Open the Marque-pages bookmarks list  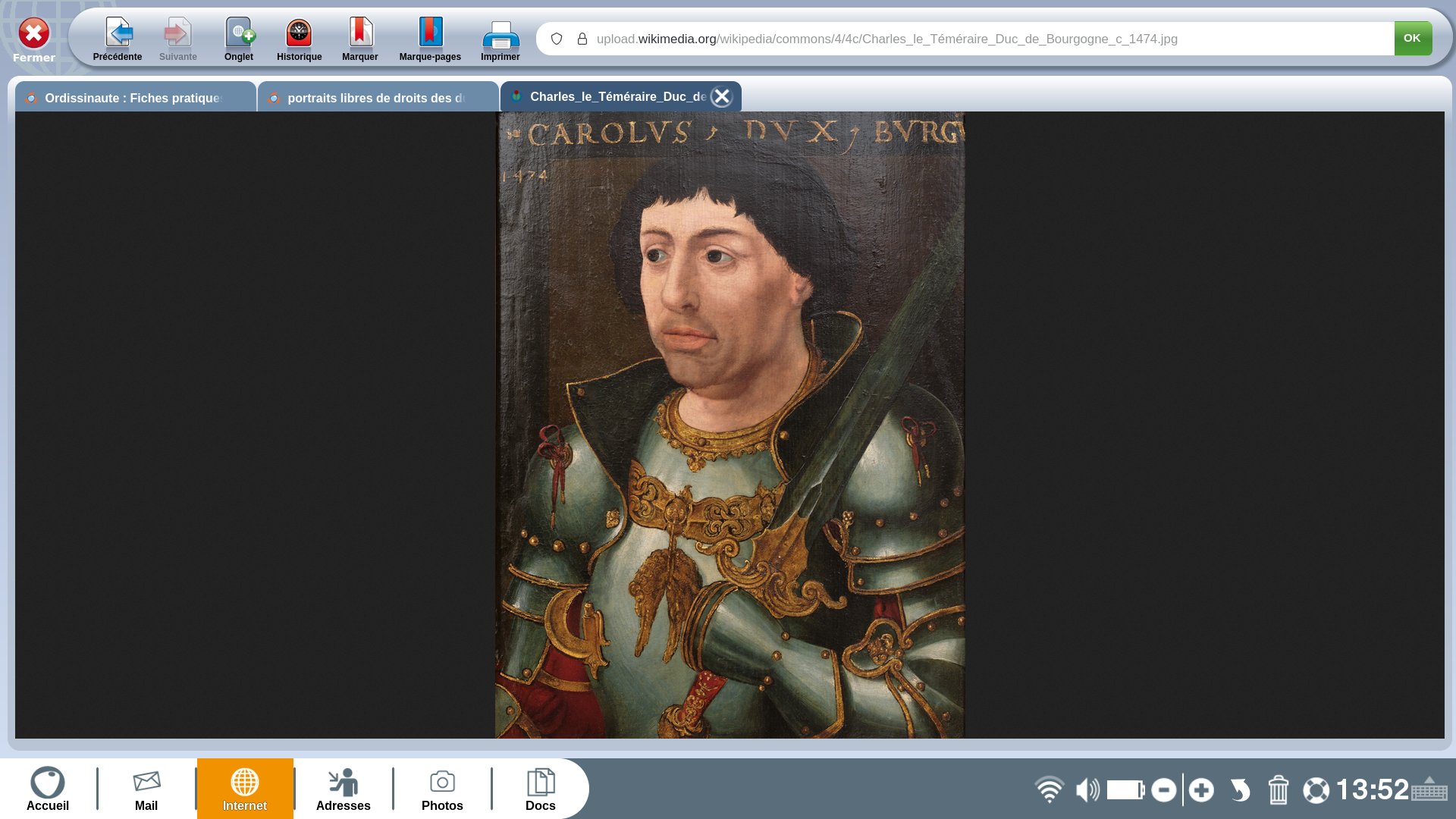point(430,39)
